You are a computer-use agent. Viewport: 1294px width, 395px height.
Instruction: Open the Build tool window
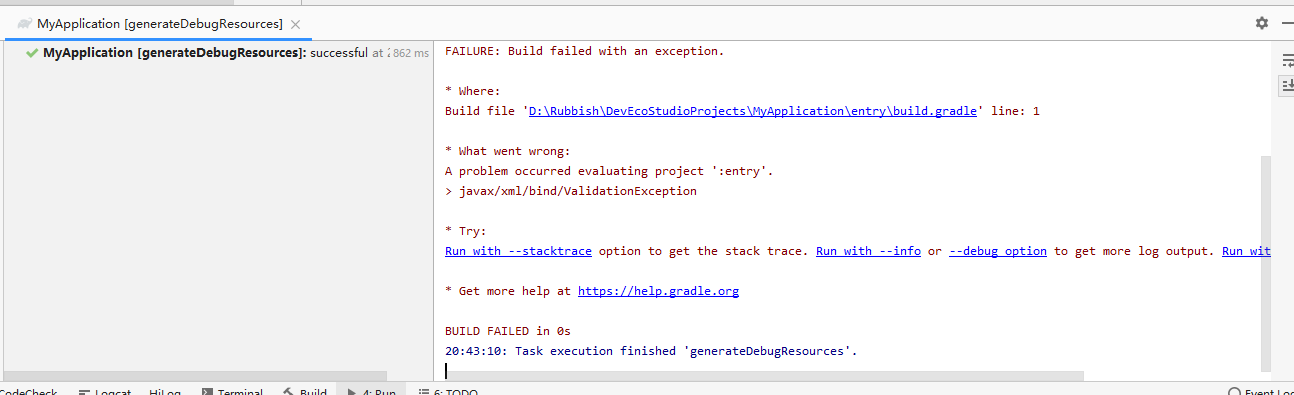point(304,389)
